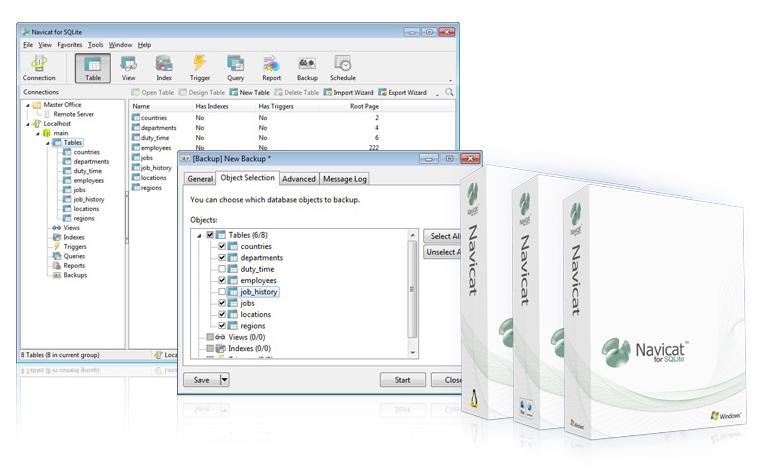Image resolution: width=773 pixels, height=475 pixels.
Task: Select Queries node in connection tree
Action: (69, 256)
